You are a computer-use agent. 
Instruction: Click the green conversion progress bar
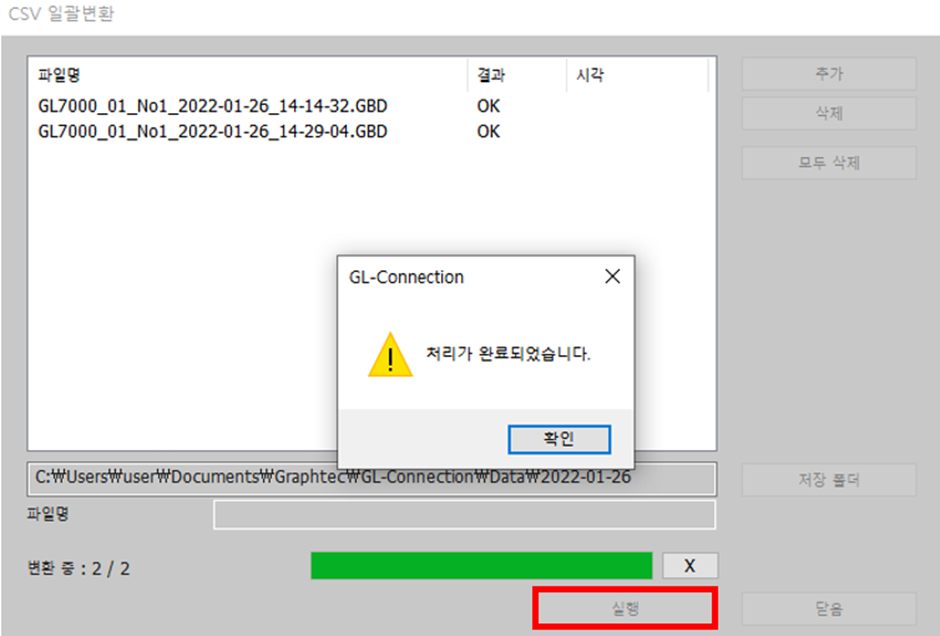[x=481, y=566]
